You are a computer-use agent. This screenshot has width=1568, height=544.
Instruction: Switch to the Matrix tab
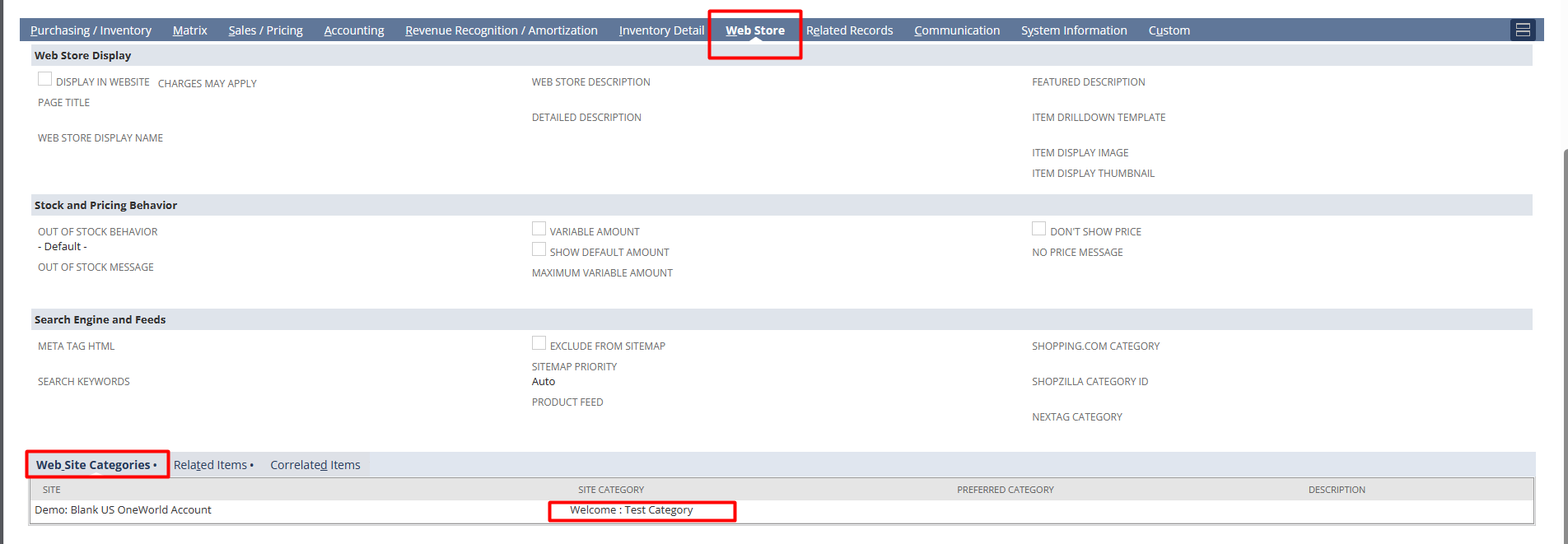[189, 30]
